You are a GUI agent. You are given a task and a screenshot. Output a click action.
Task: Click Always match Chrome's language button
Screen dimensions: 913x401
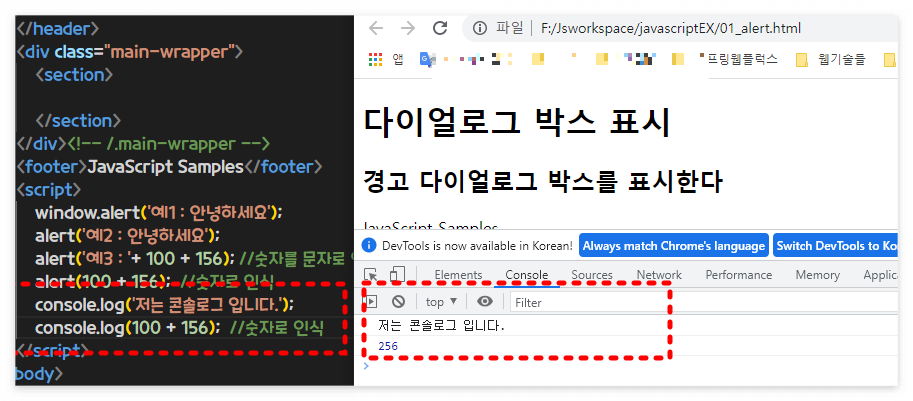[x=674, y=246]
